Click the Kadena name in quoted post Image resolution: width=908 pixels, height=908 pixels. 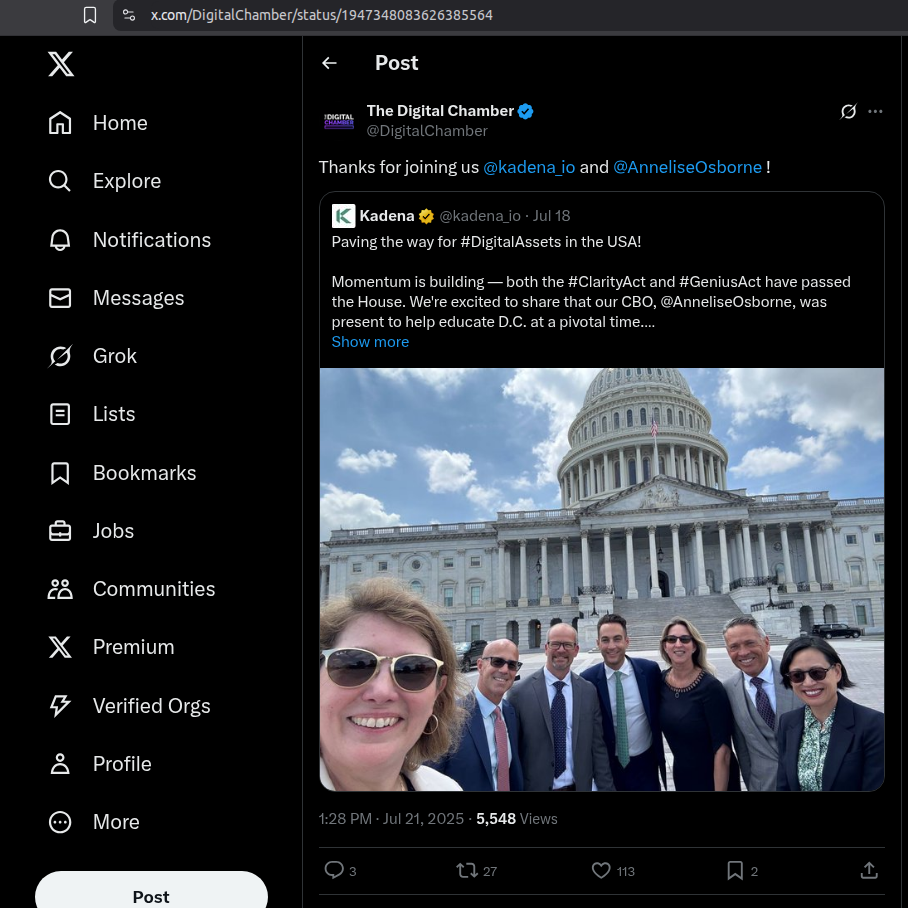(387, 216)
